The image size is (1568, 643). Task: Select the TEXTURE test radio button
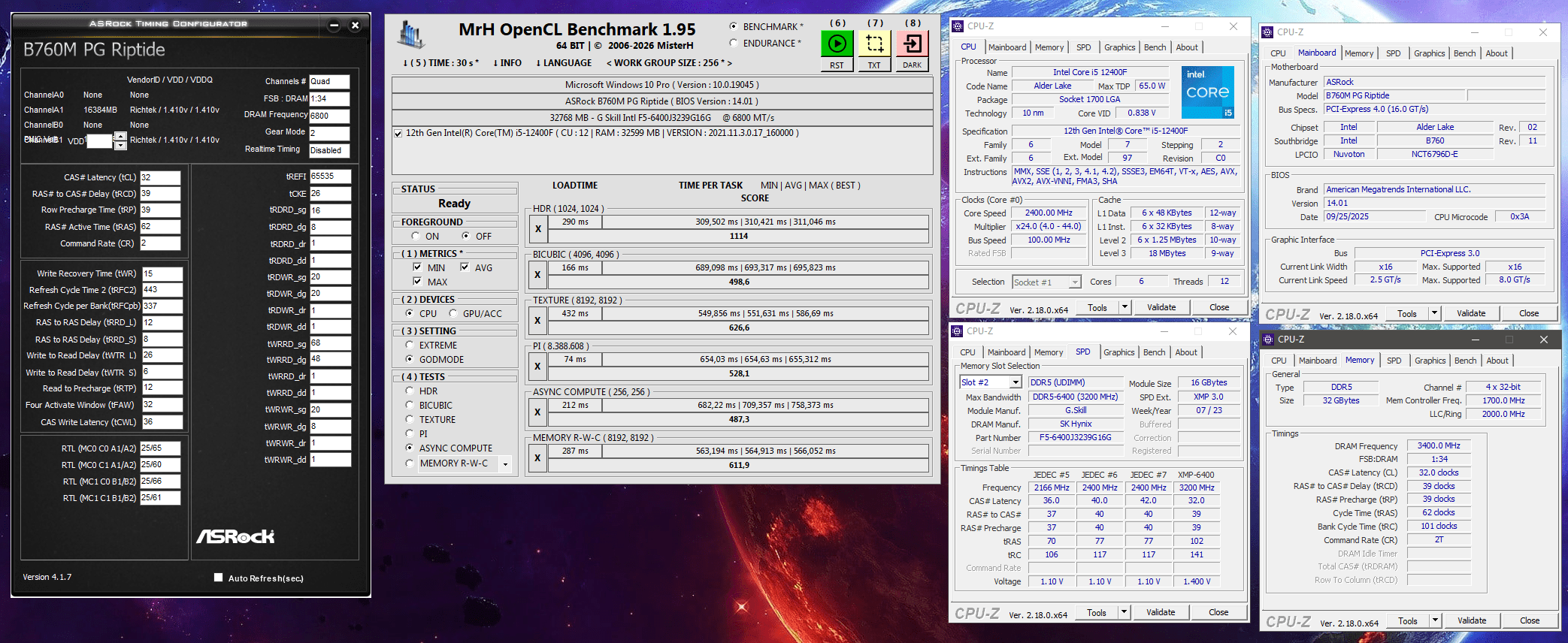[x=410, y=419]
